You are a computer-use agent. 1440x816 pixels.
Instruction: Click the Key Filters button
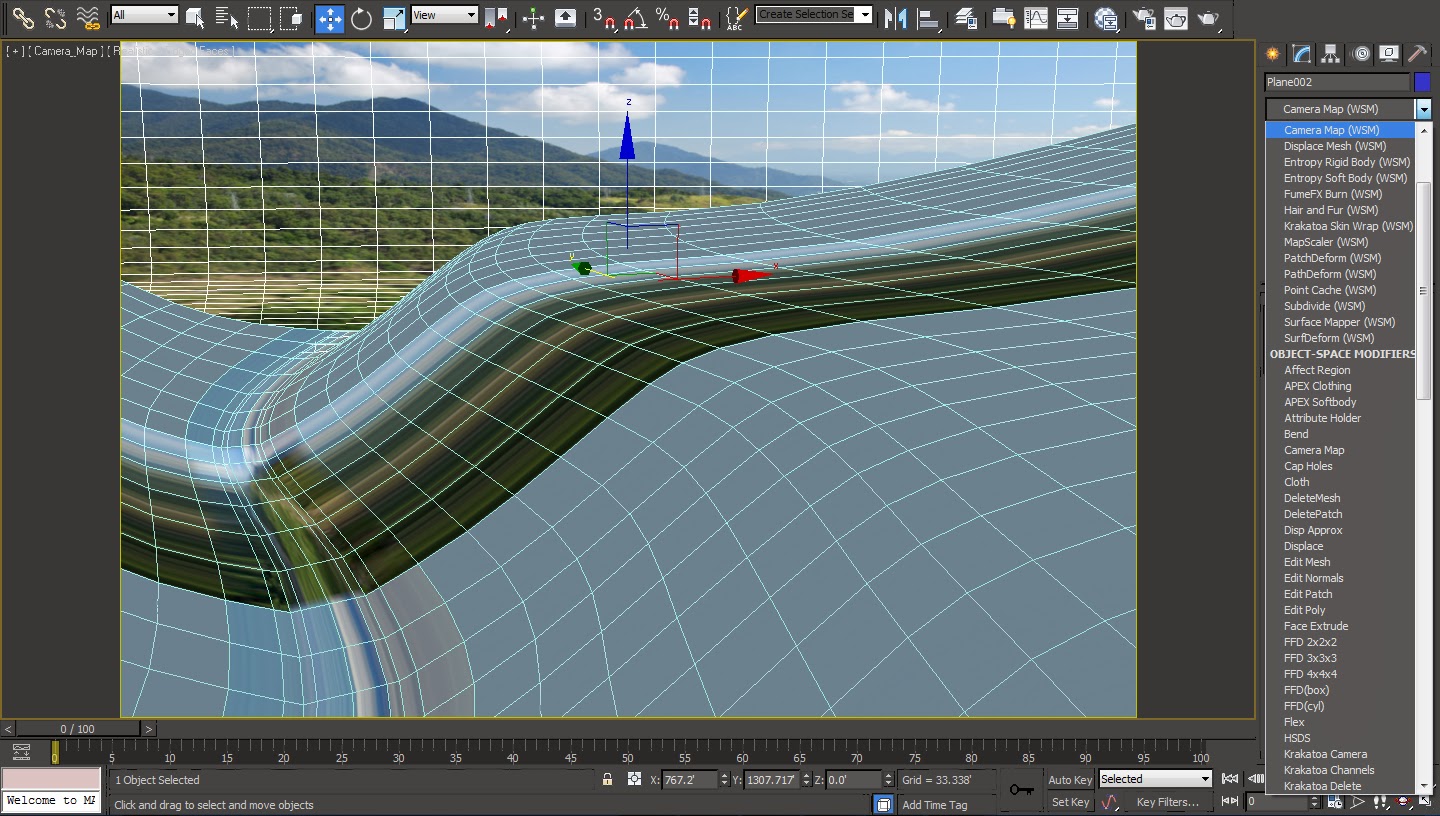[1167, 802]
